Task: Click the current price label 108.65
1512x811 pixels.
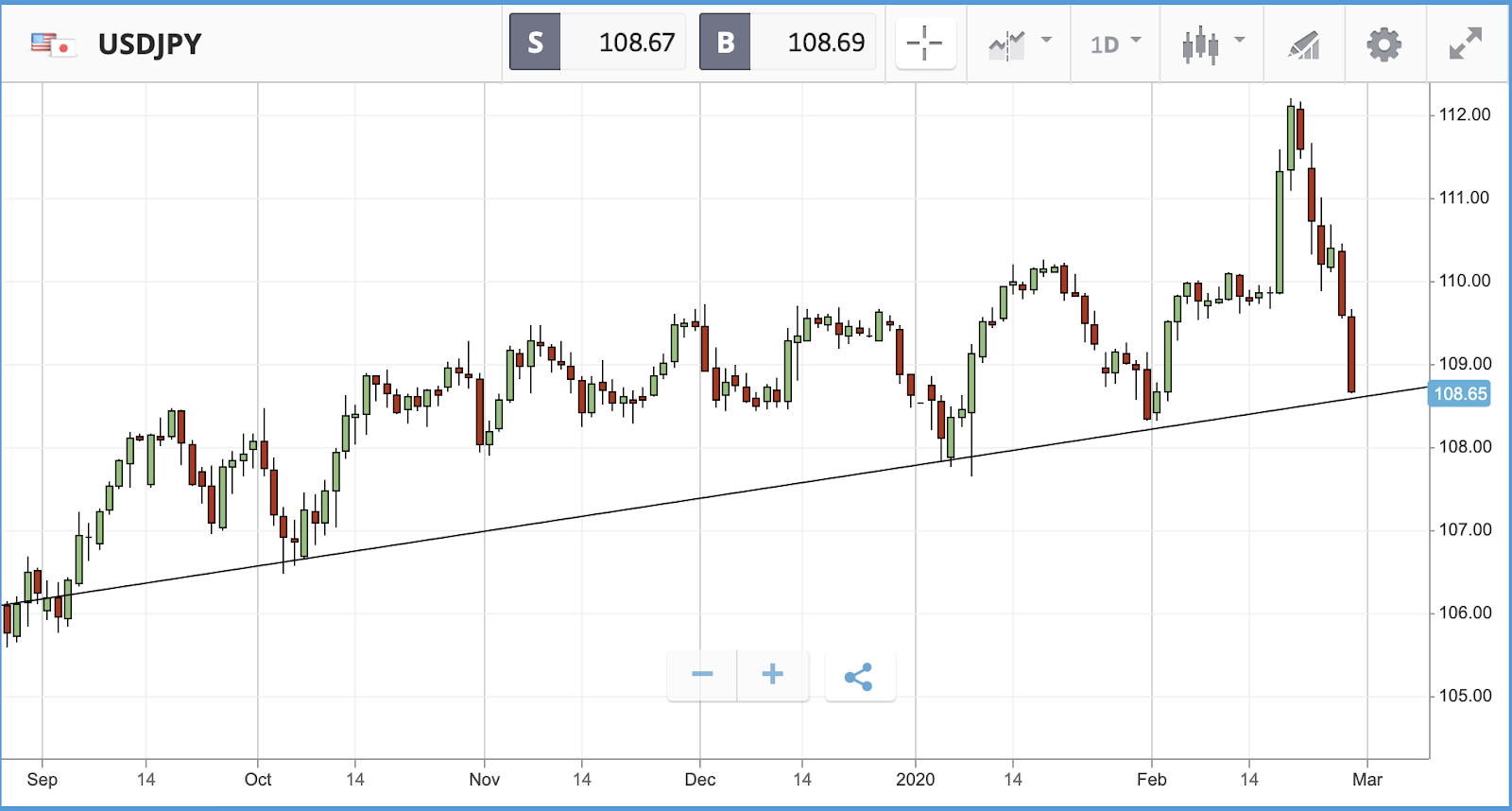Action: 1459,394
